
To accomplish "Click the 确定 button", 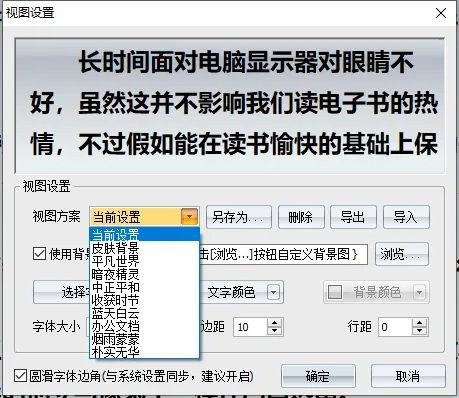I will pos(318,376).
